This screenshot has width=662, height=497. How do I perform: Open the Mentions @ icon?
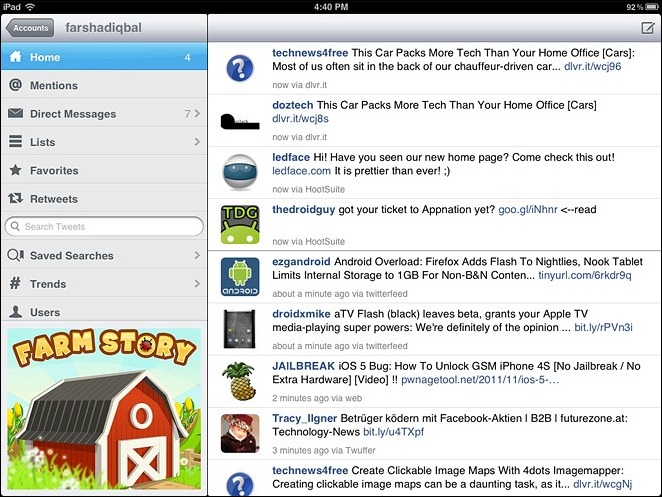(x=16, y=85)
